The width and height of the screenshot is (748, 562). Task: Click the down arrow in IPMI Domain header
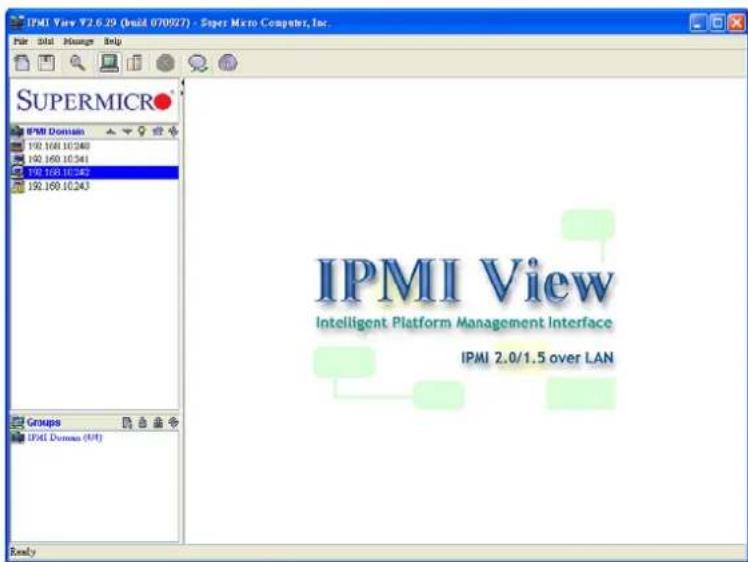[x=127, y=131]
